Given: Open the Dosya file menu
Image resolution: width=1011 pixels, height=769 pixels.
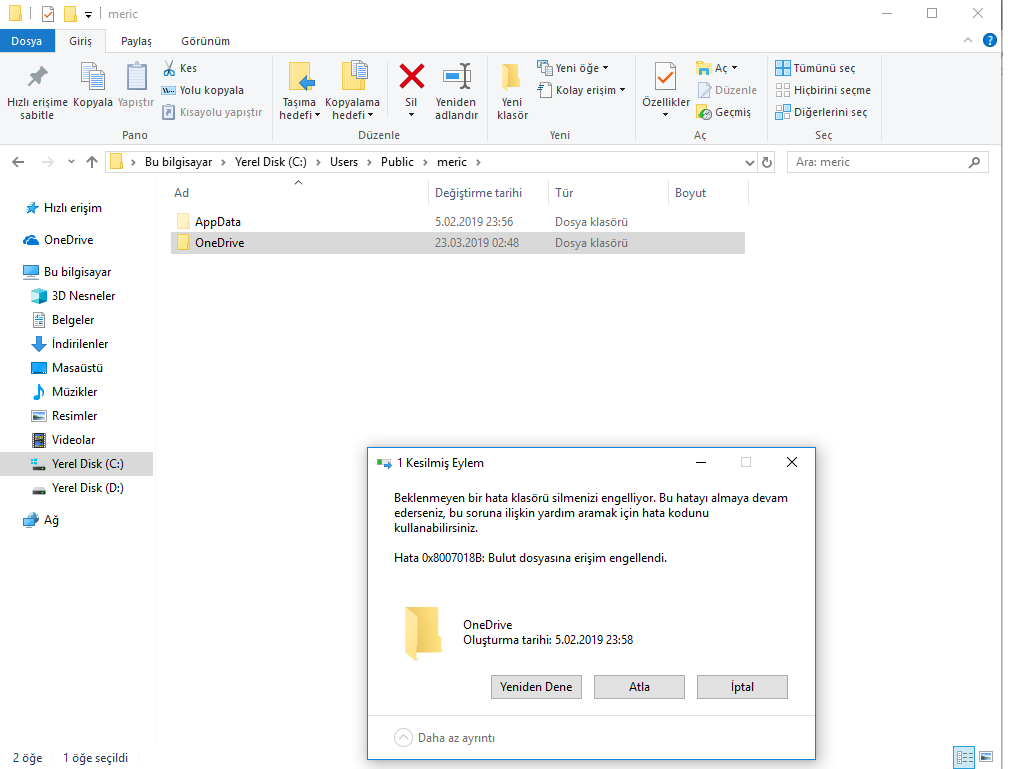Looking at the screenshot, I should (x=26, y=41).
